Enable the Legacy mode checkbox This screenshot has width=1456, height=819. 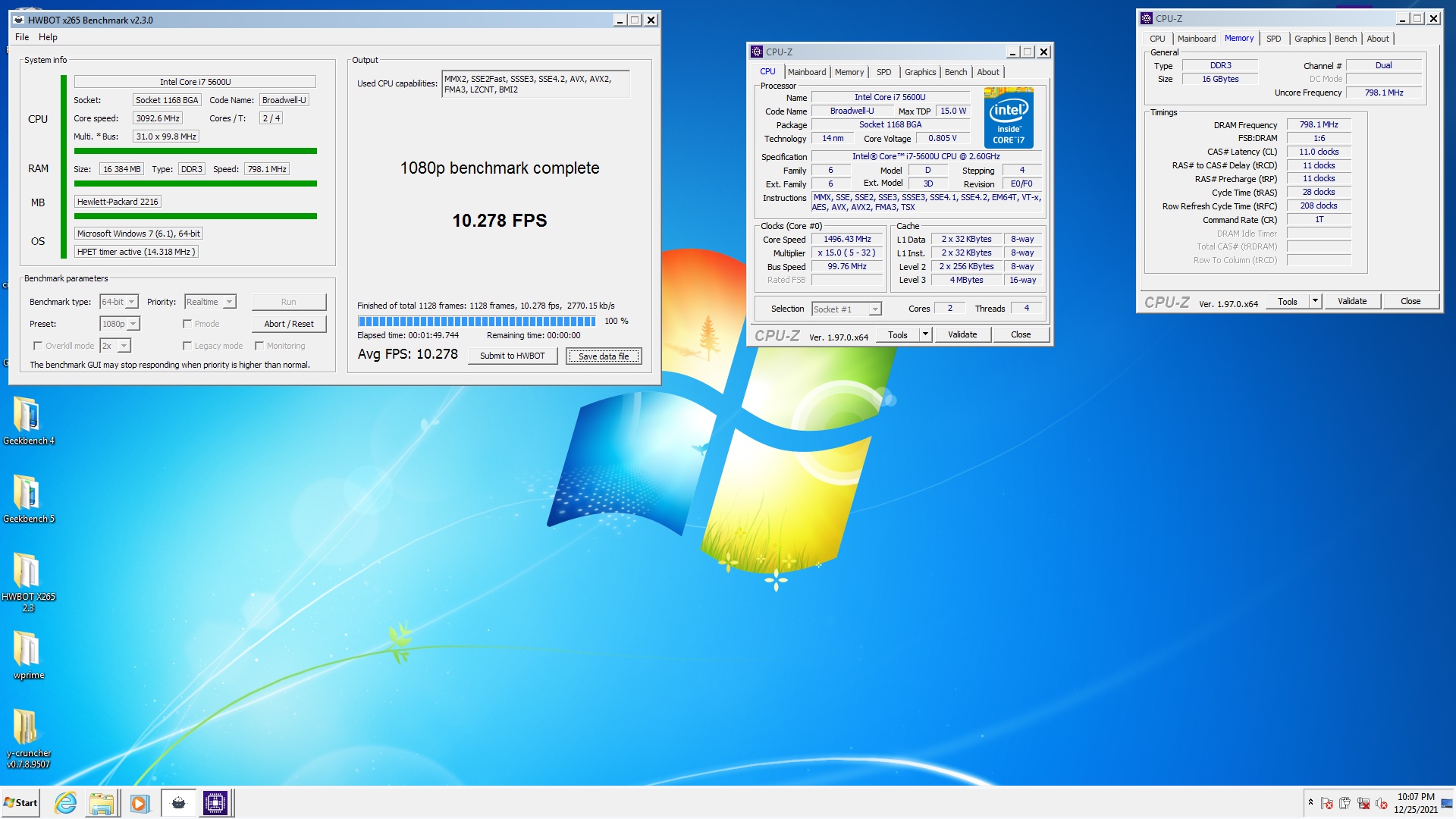coord(187,346)
